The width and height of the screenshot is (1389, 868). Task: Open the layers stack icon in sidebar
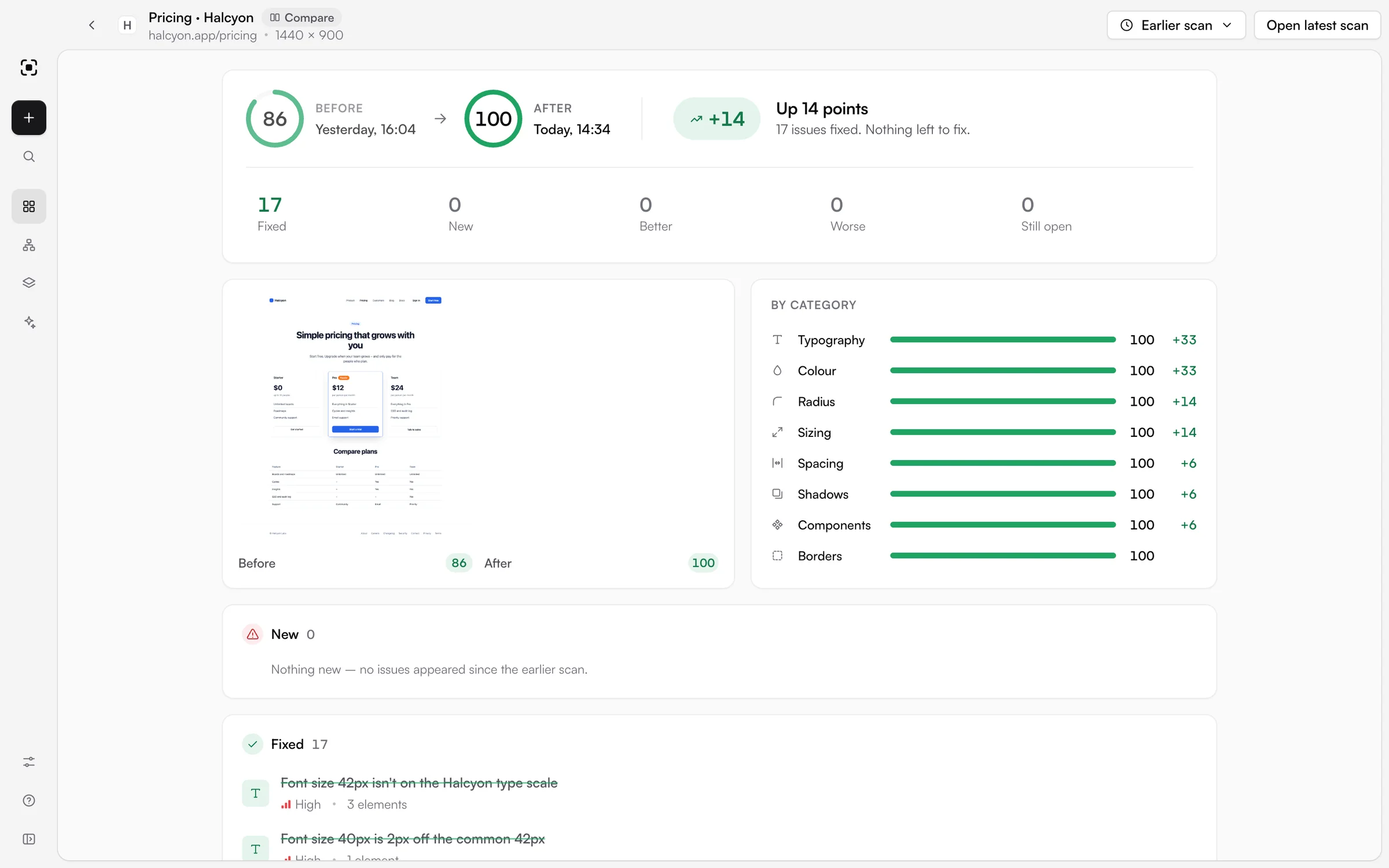click(29, 283)
